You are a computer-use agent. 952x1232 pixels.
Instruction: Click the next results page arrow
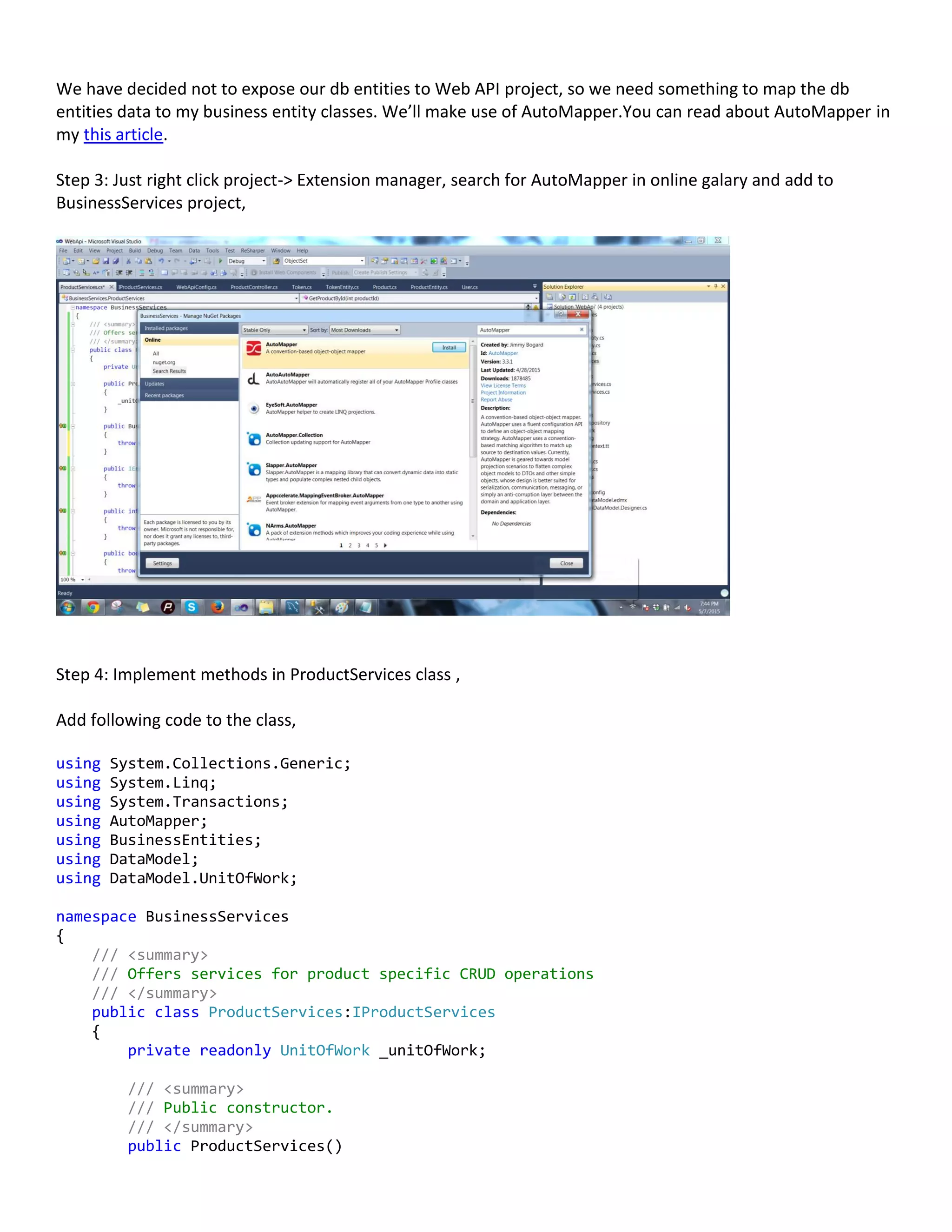click(385, 545)
